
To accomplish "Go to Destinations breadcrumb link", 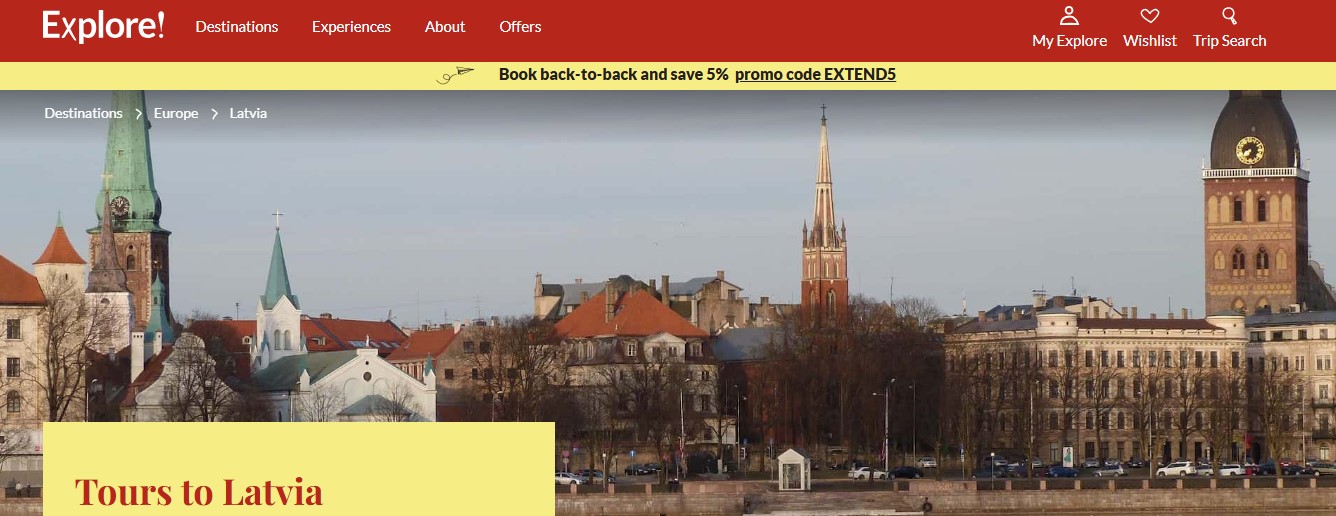I will [x=83, y=113].
